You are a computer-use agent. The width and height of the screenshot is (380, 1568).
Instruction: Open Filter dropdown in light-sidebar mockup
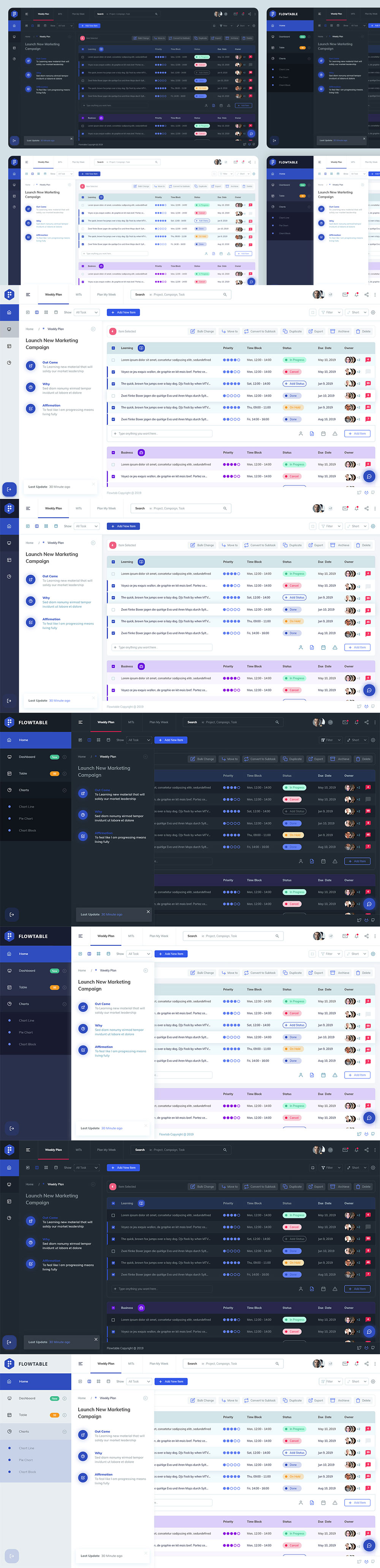(331, 1381)
